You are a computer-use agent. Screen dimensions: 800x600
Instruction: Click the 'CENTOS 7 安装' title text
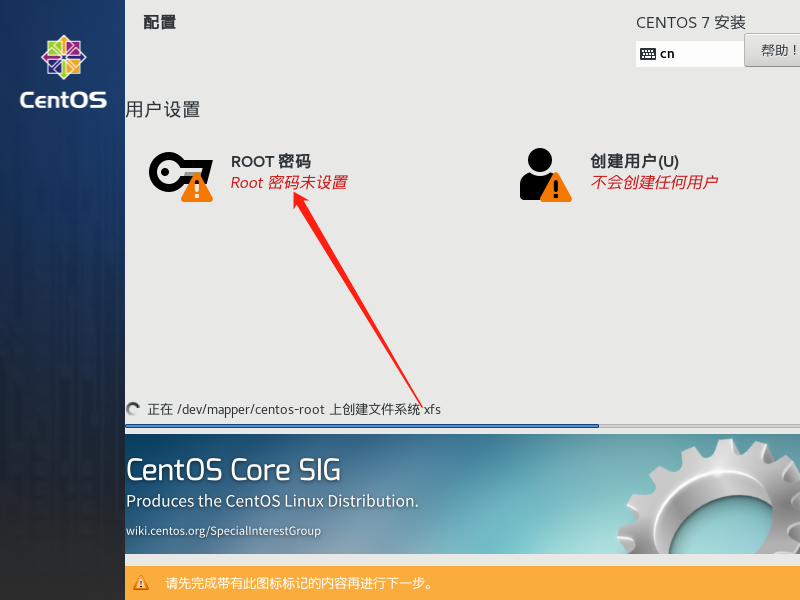click(691, 22)
